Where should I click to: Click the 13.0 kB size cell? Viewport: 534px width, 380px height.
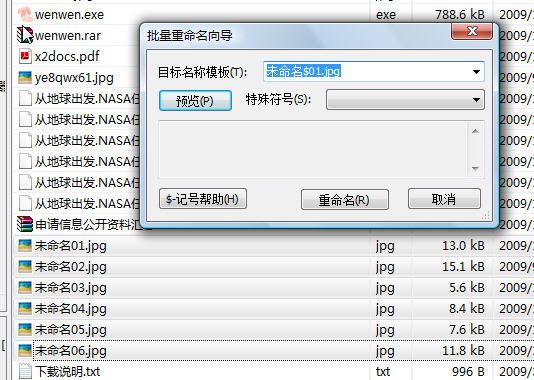coord(463,246)
